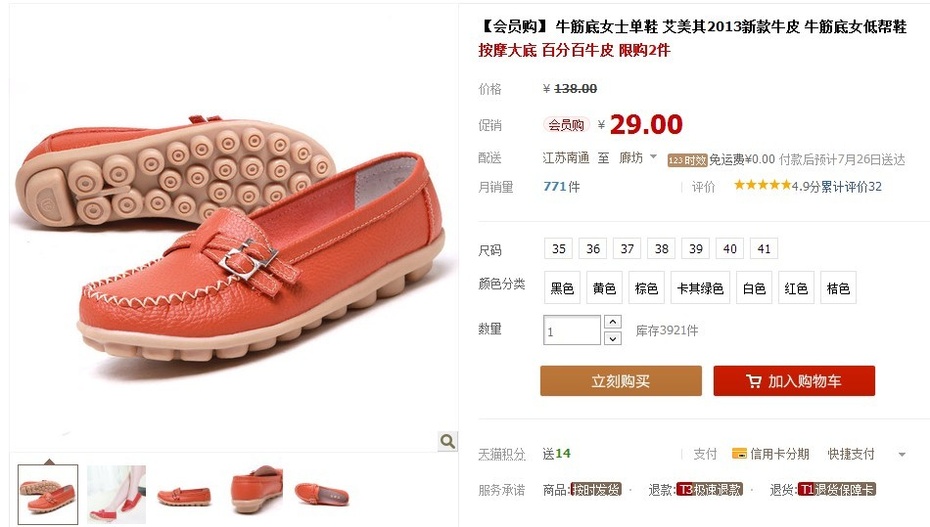The image size is (930, 527).
Task: Click the T3 极速退款 badge
Action: [709, 490]
